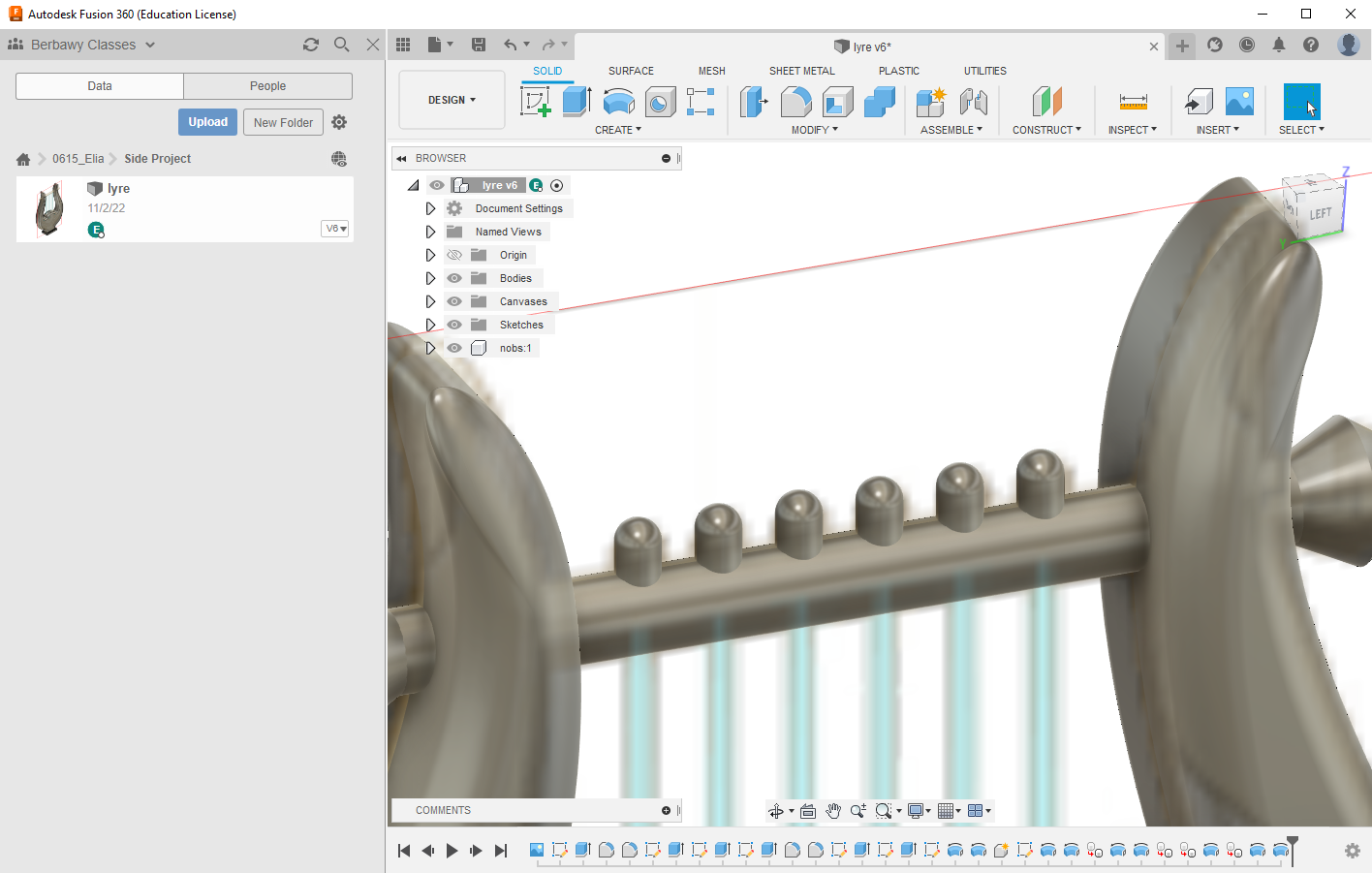Show the hidden Origin folder
This screenshot has height=873, width=1372.
tap(454, 255)
